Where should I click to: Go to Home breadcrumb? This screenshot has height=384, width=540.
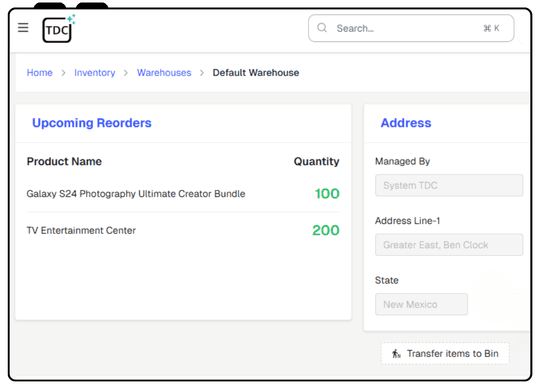point(40,73)
